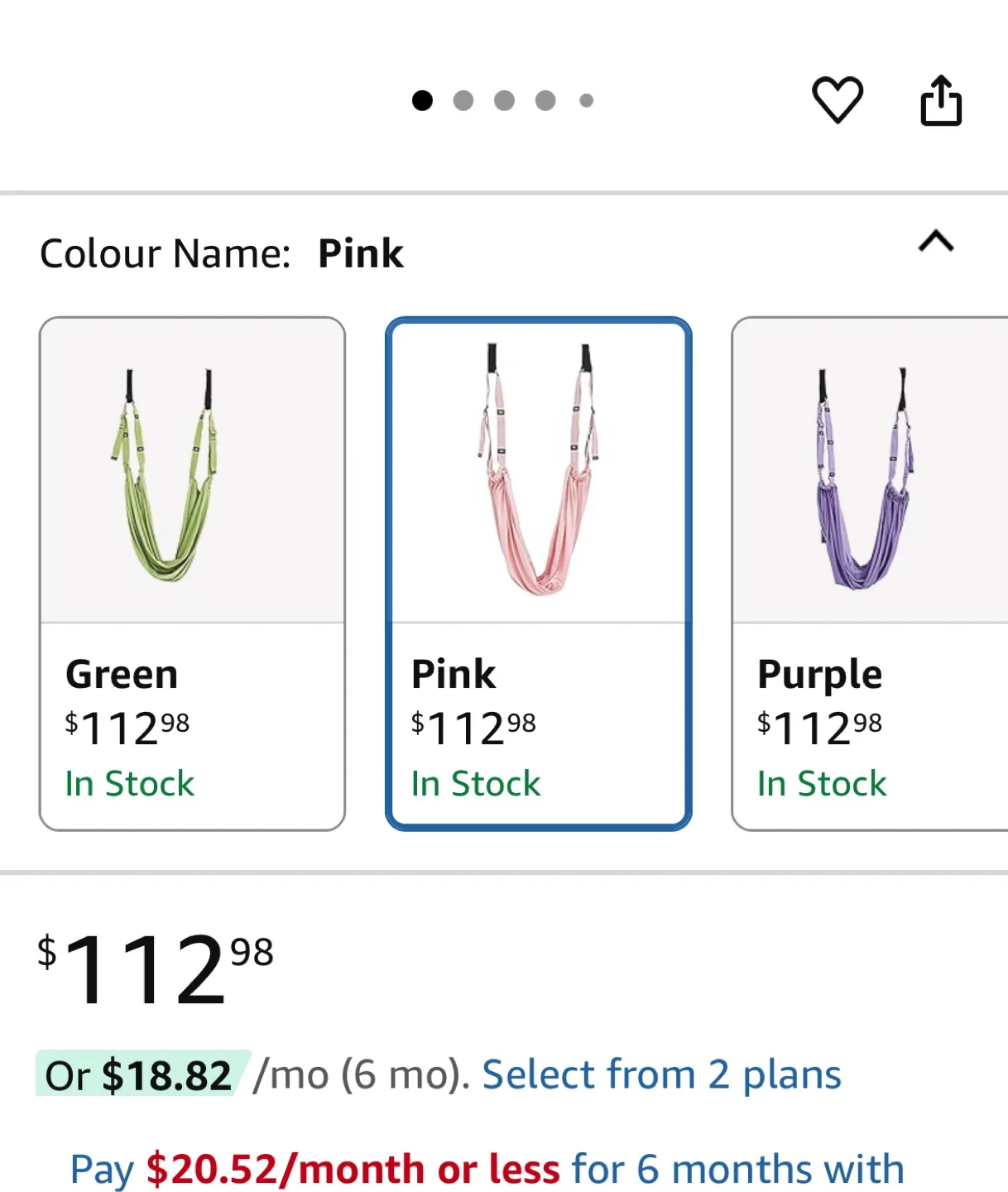Click the upward chevron to hide colour choices
The height and width of the screenshot is (1192, 1008).
click(x=937, y=243)
